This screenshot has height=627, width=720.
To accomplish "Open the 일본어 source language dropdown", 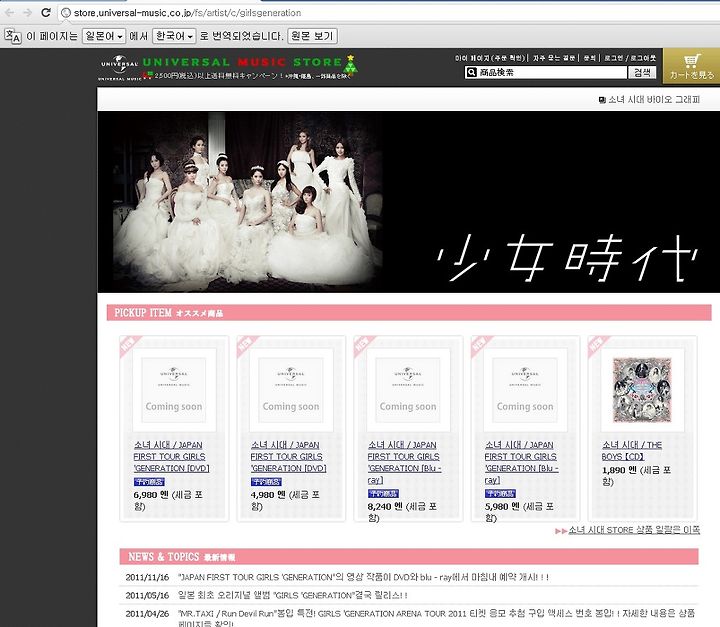I will point(104,36).
